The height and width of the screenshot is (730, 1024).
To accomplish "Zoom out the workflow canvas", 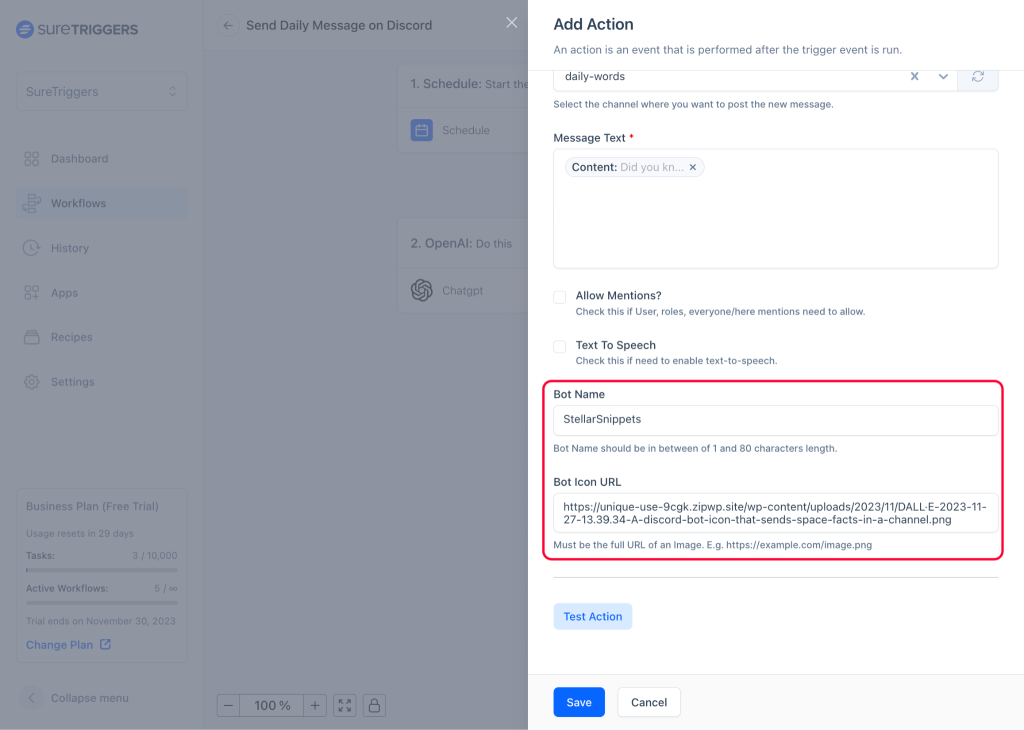I will [229, 705].
